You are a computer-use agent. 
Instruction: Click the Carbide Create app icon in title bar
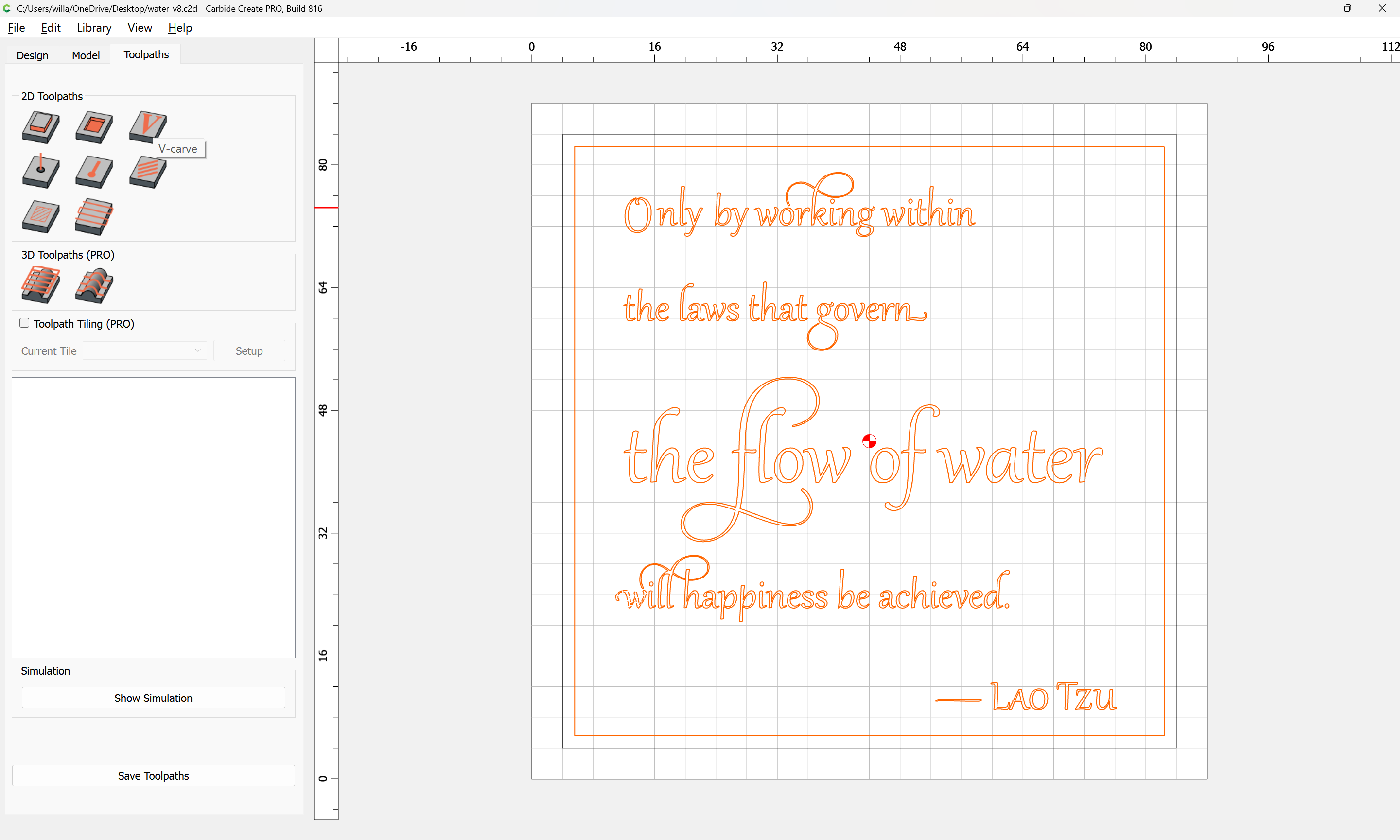click(7, 8)
